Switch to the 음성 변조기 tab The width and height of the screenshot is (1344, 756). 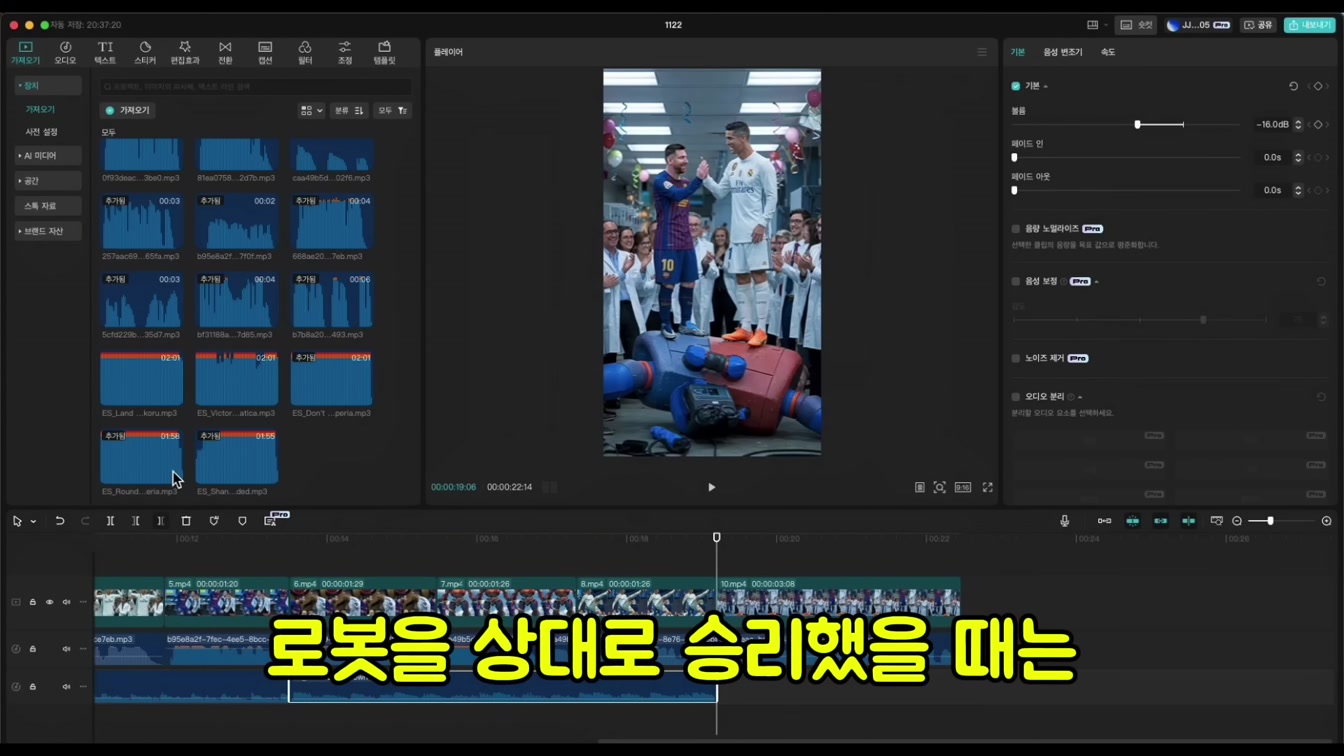coord(1063,52)
